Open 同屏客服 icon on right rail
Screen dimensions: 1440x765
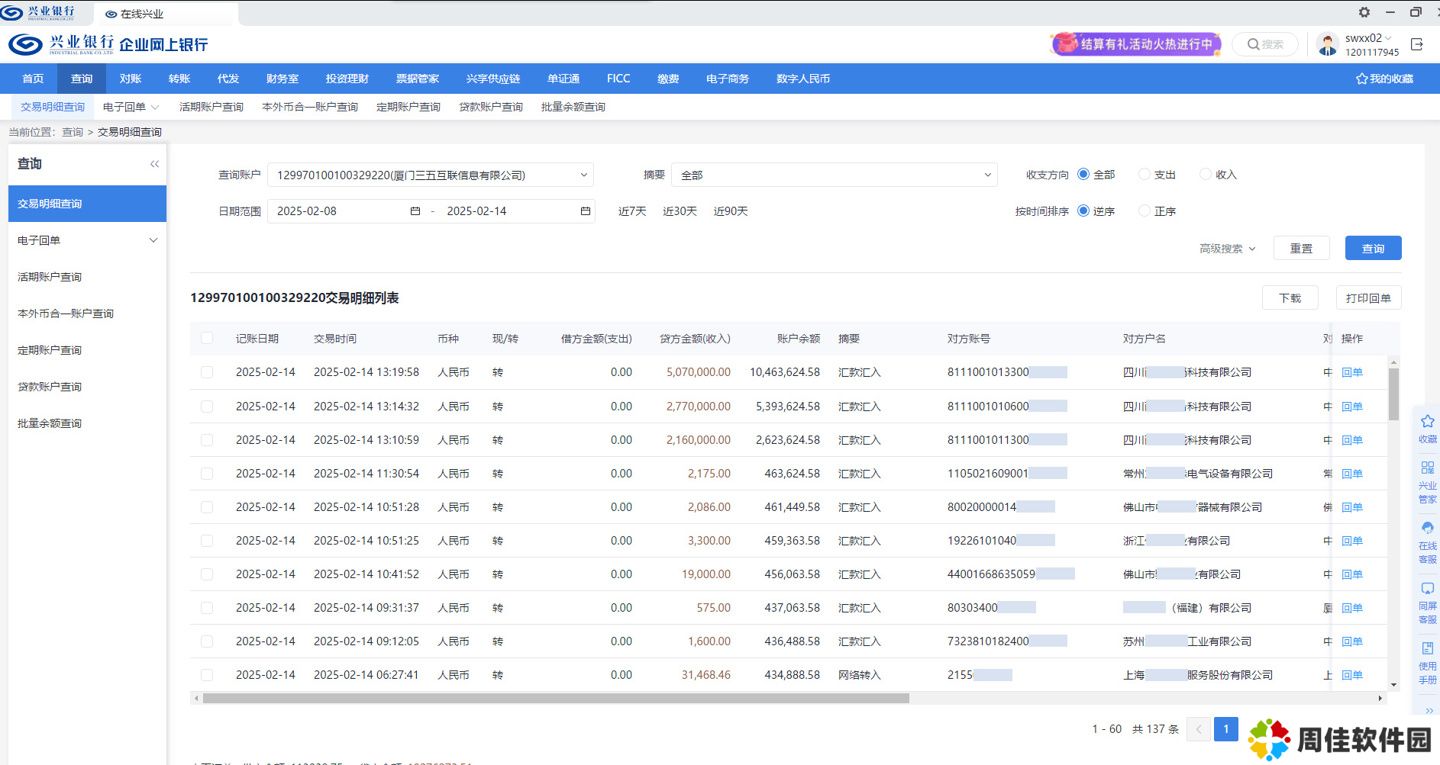[1427, 589]
